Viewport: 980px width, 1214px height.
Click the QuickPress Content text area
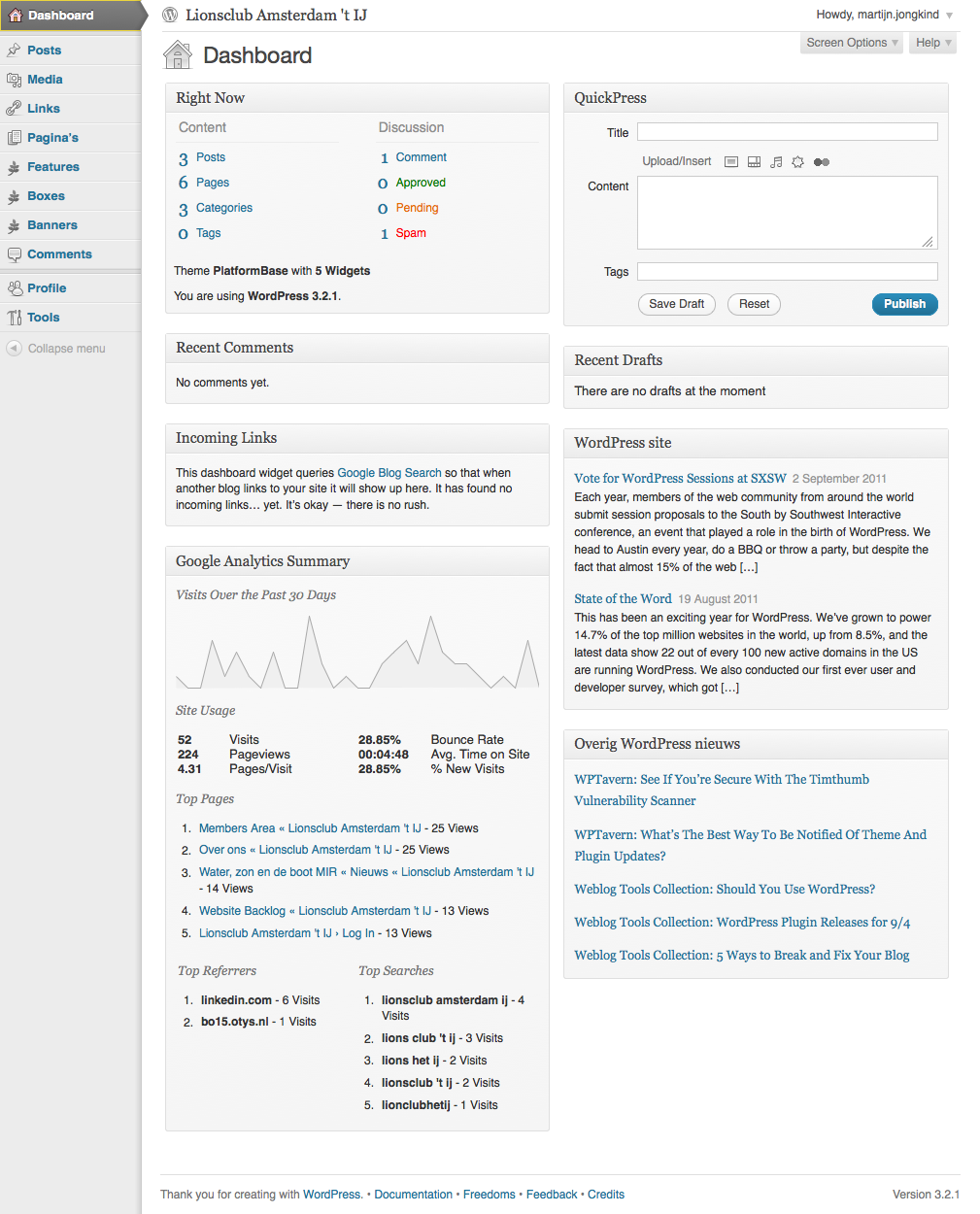pyautogui.click(x=788, y=213)
